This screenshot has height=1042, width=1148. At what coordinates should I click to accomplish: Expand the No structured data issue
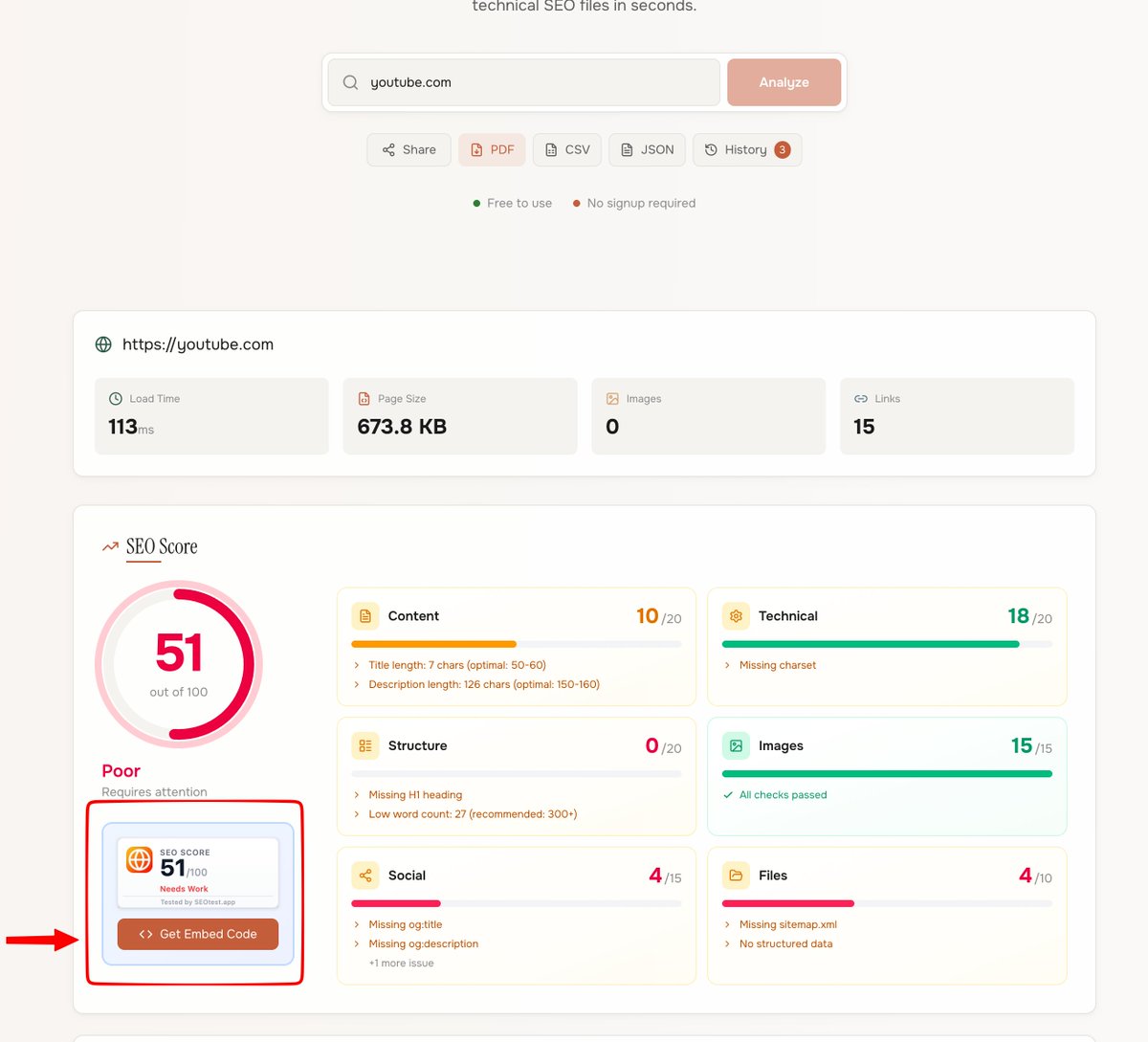point(778,943)
